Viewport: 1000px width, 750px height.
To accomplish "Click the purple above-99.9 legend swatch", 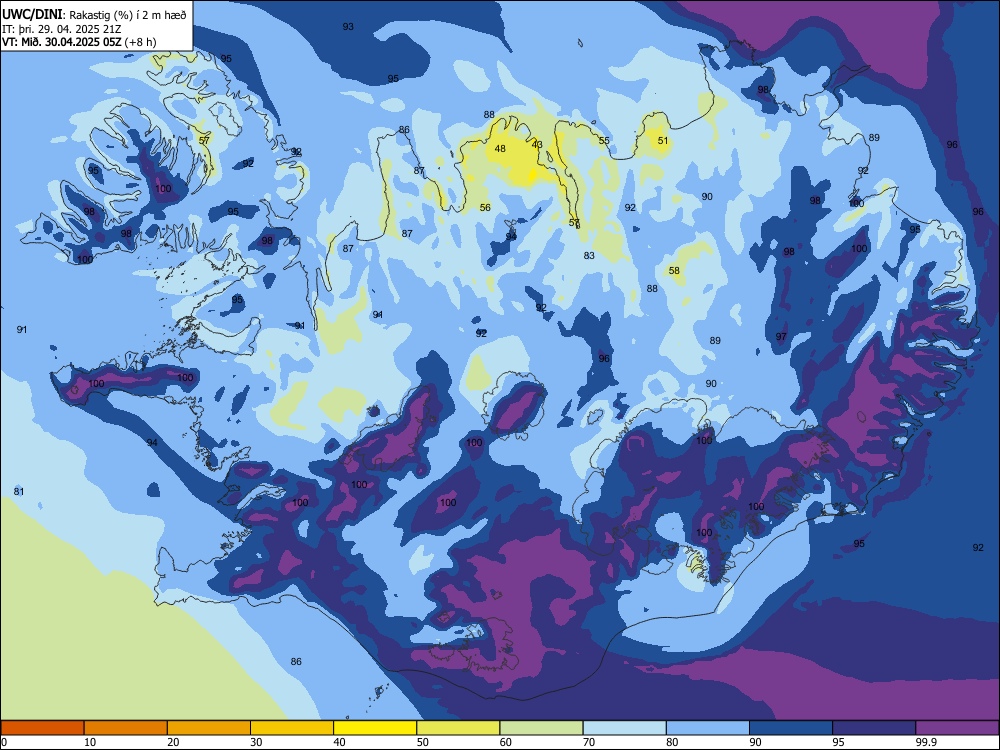I will (x=957, y=728).
